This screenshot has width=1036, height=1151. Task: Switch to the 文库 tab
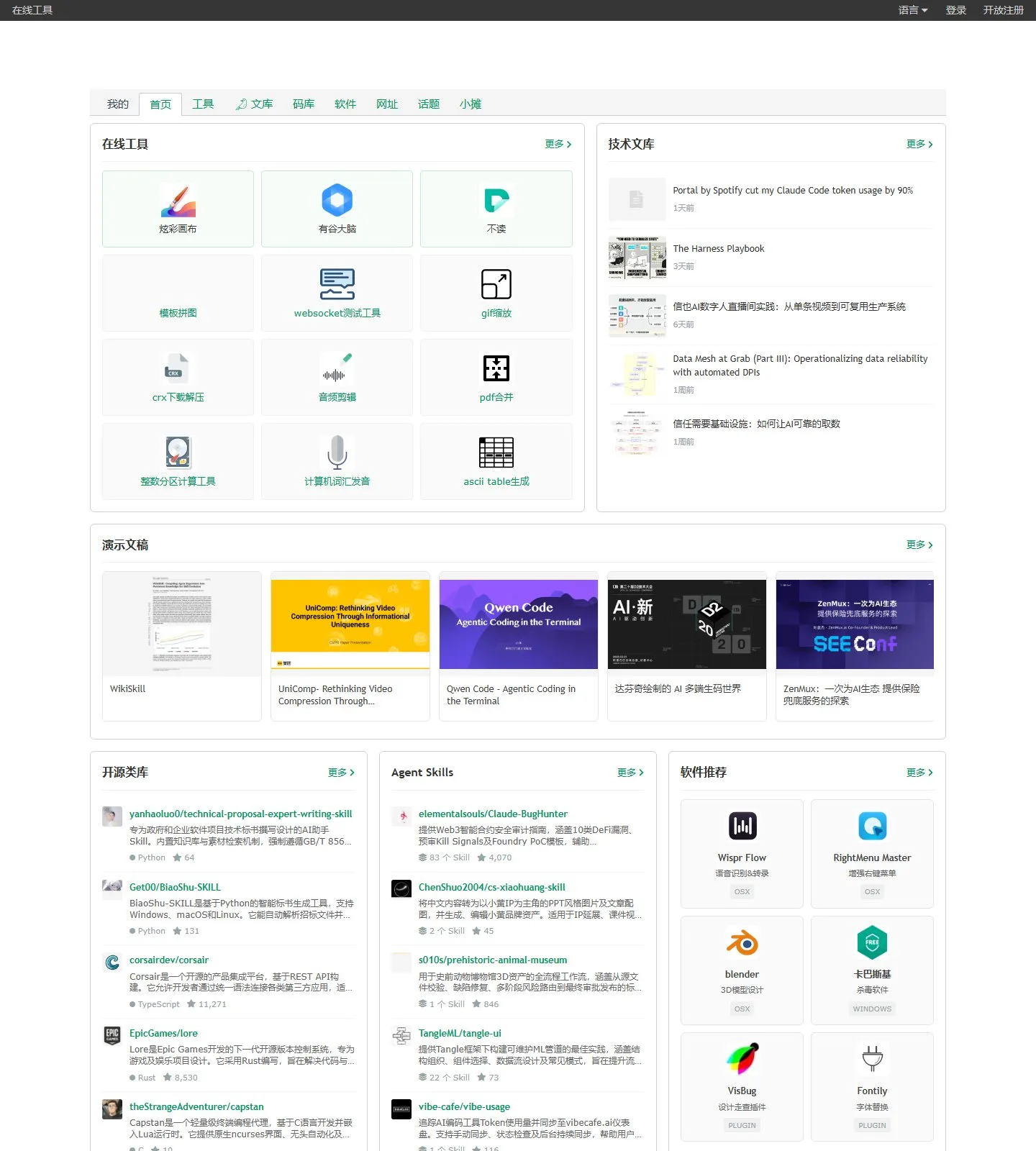click(x=254, y=104)
